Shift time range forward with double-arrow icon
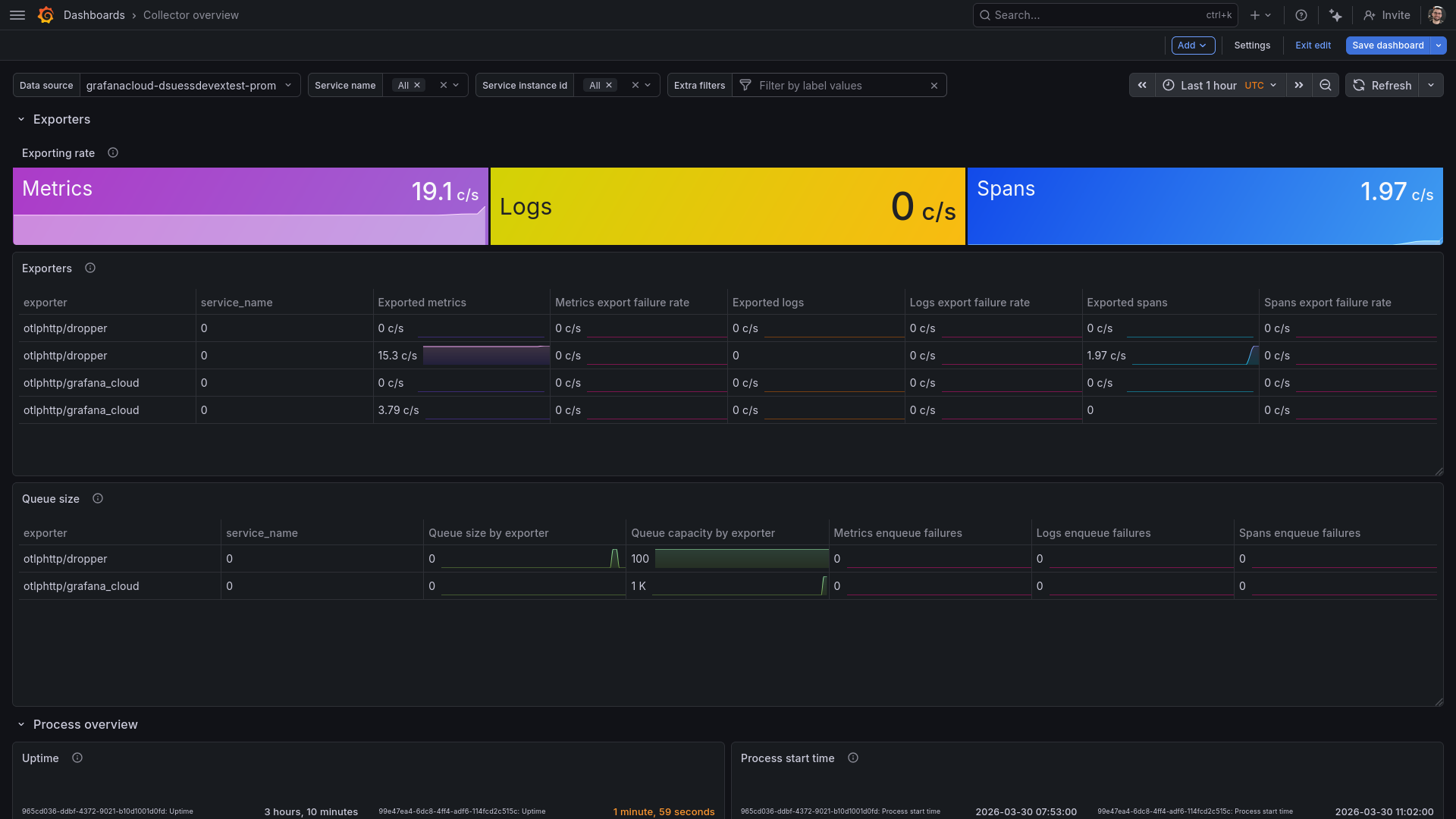 (1299, 85)
